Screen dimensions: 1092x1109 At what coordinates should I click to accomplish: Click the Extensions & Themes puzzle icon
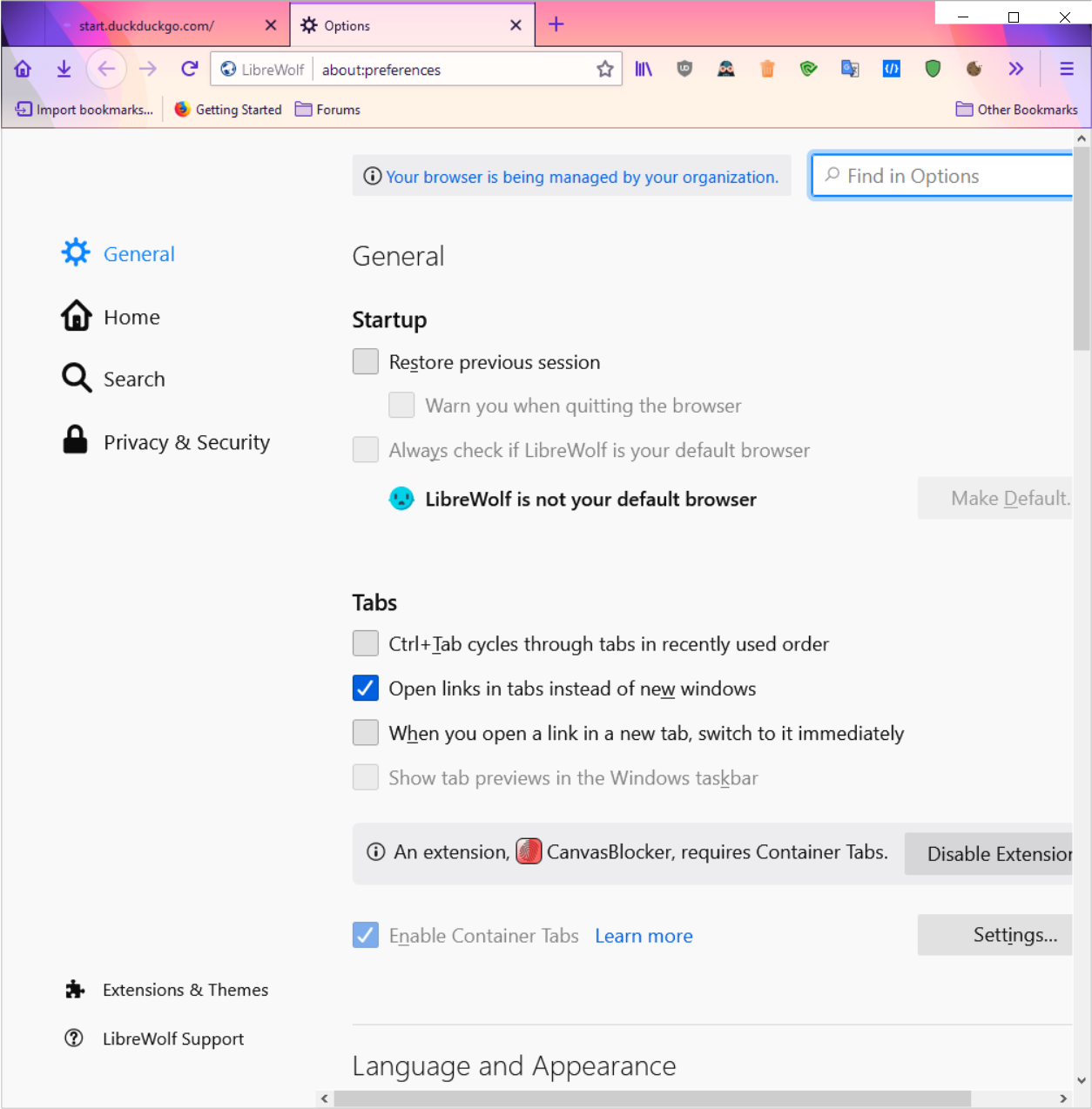tap(75, 990)
